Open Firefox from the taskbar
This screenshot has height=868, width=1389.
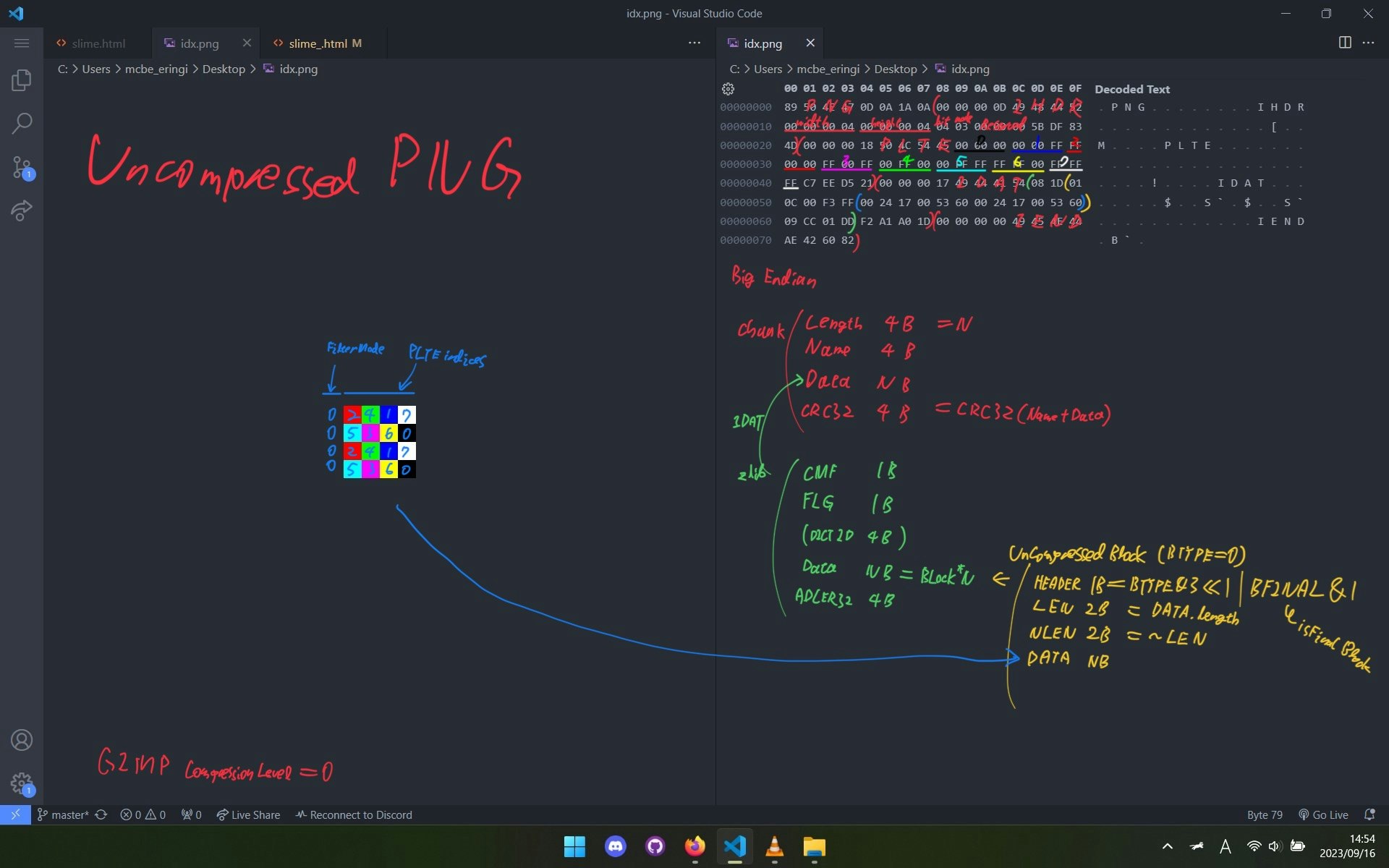pos(694,846)
